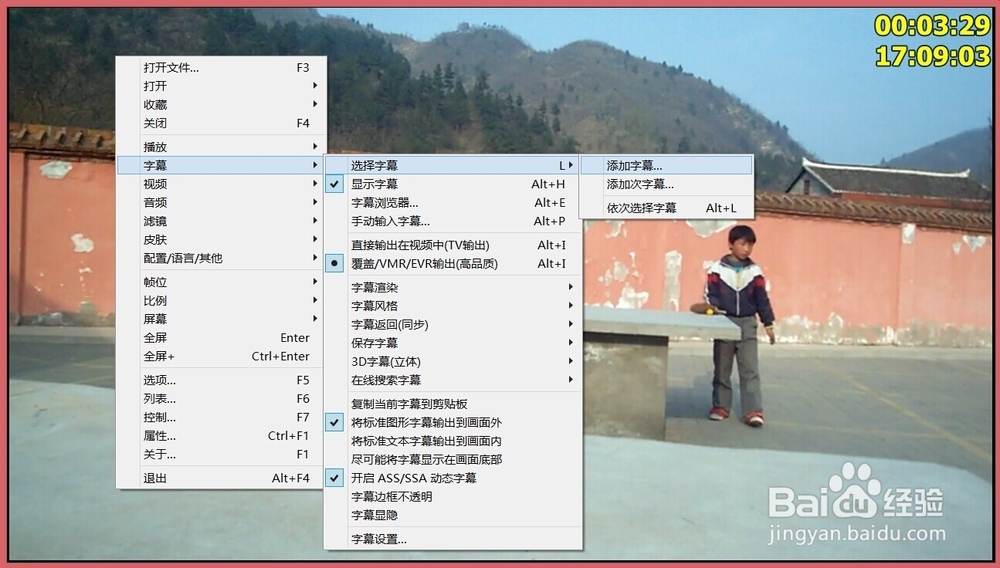Open the 比例 submenu
The width and height of the screenshot is (1000, 568).
click(x=221, y=300)
